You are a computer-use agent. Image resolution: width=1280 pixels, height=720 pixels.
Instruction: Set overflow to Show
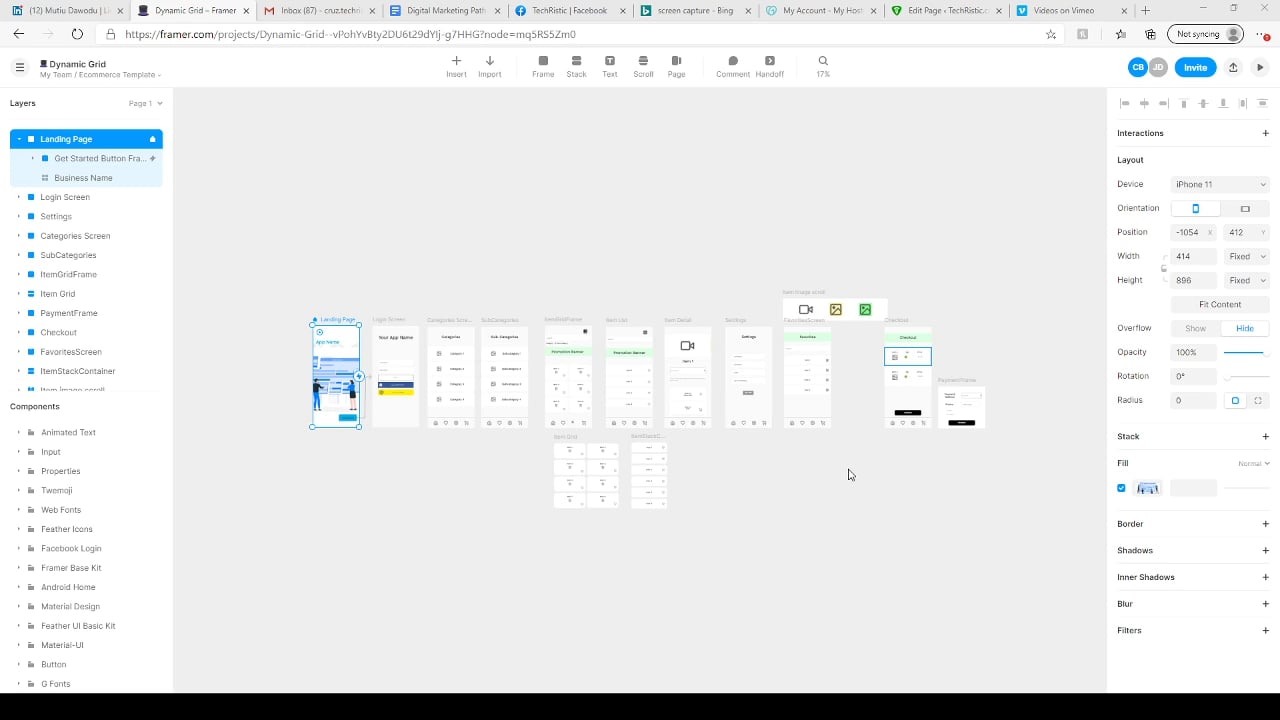tap(1195, 328)
